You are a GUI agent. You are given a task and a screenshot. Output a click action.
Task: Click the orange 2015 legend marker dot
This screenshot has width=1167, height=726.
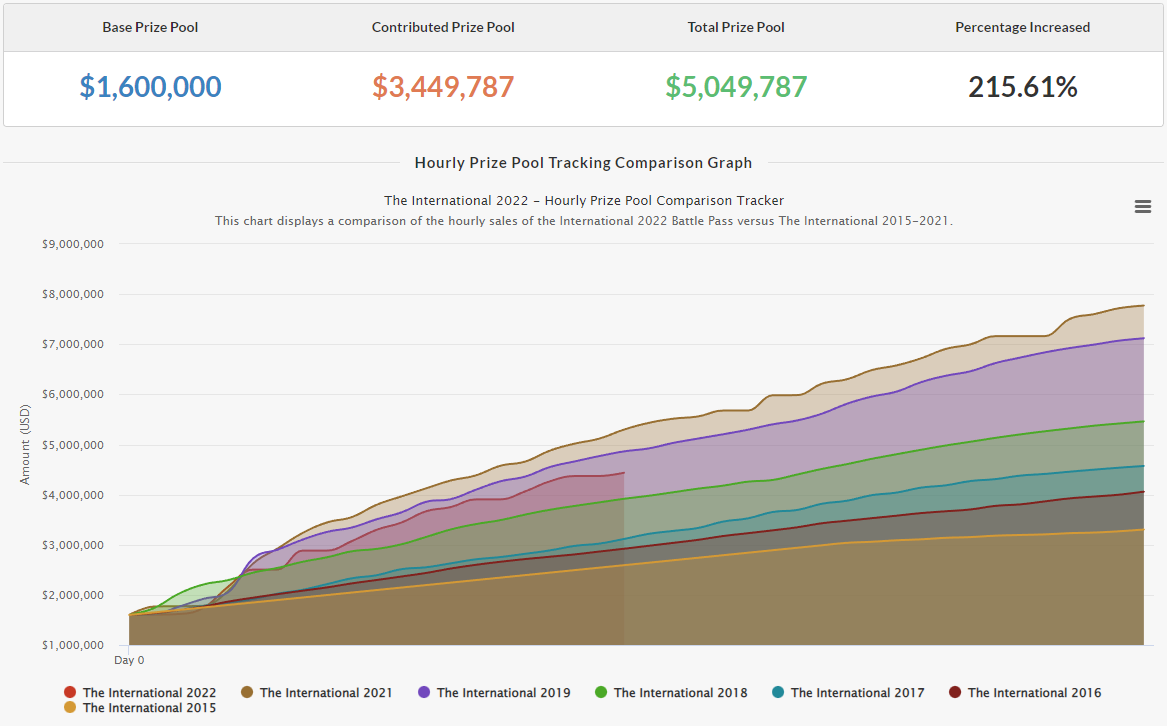click(x=70, y=707)
